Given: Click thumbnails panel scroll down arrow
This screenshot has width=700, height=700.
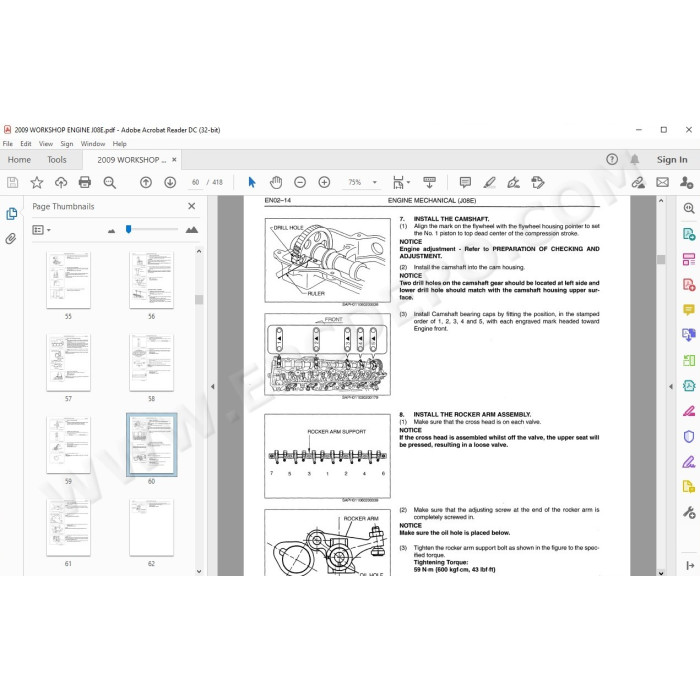Looking at the screenshot, I should point(199,571).
